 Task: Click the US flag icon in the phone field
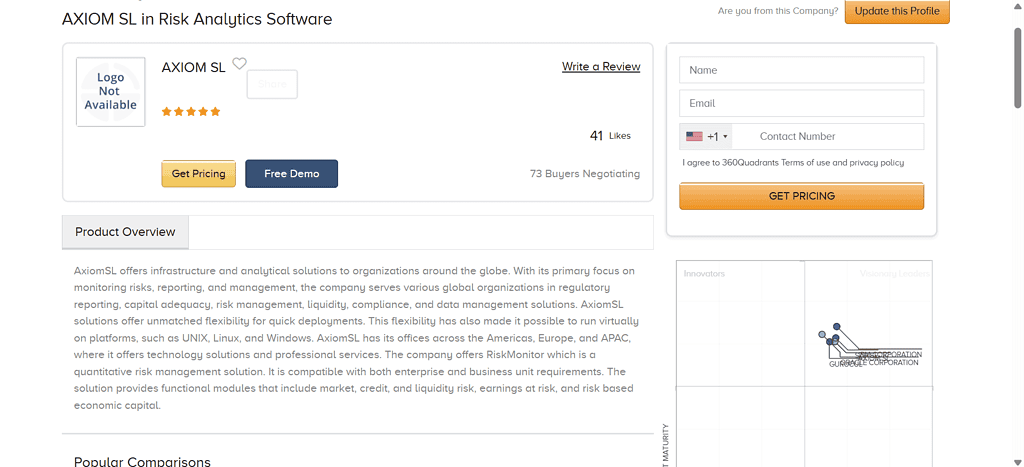click(x=694, y=137)
